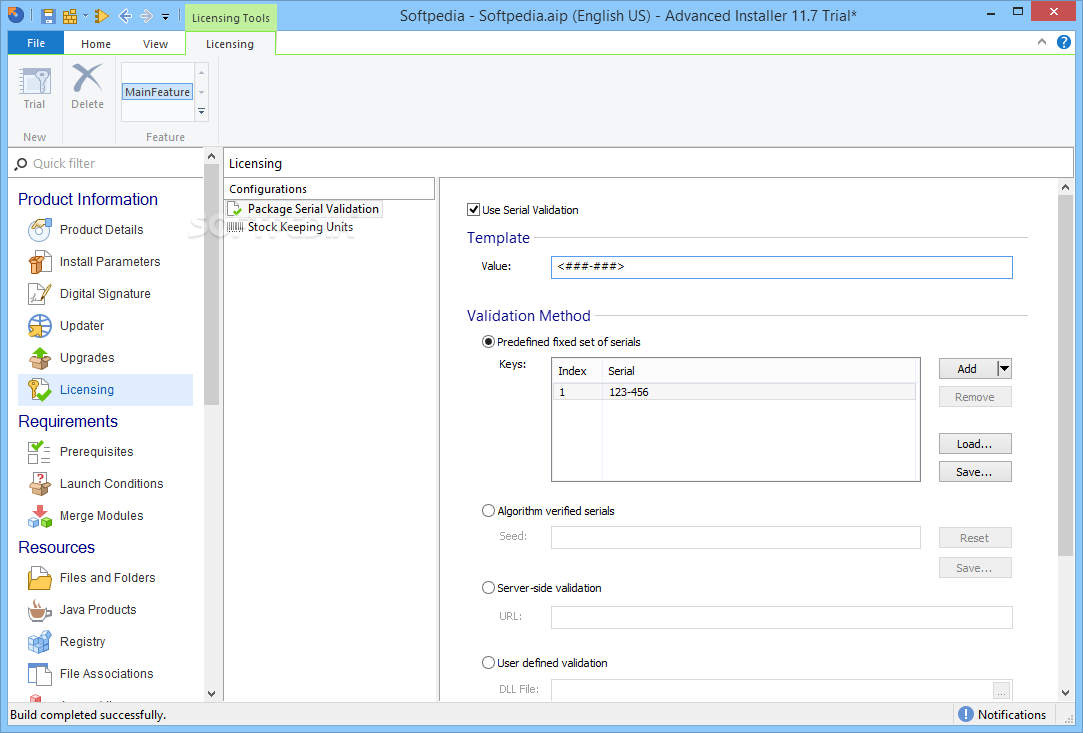Click right panel scrollbar down arrow
This screenshot has width=1083, height=733.
[1065, 693]
